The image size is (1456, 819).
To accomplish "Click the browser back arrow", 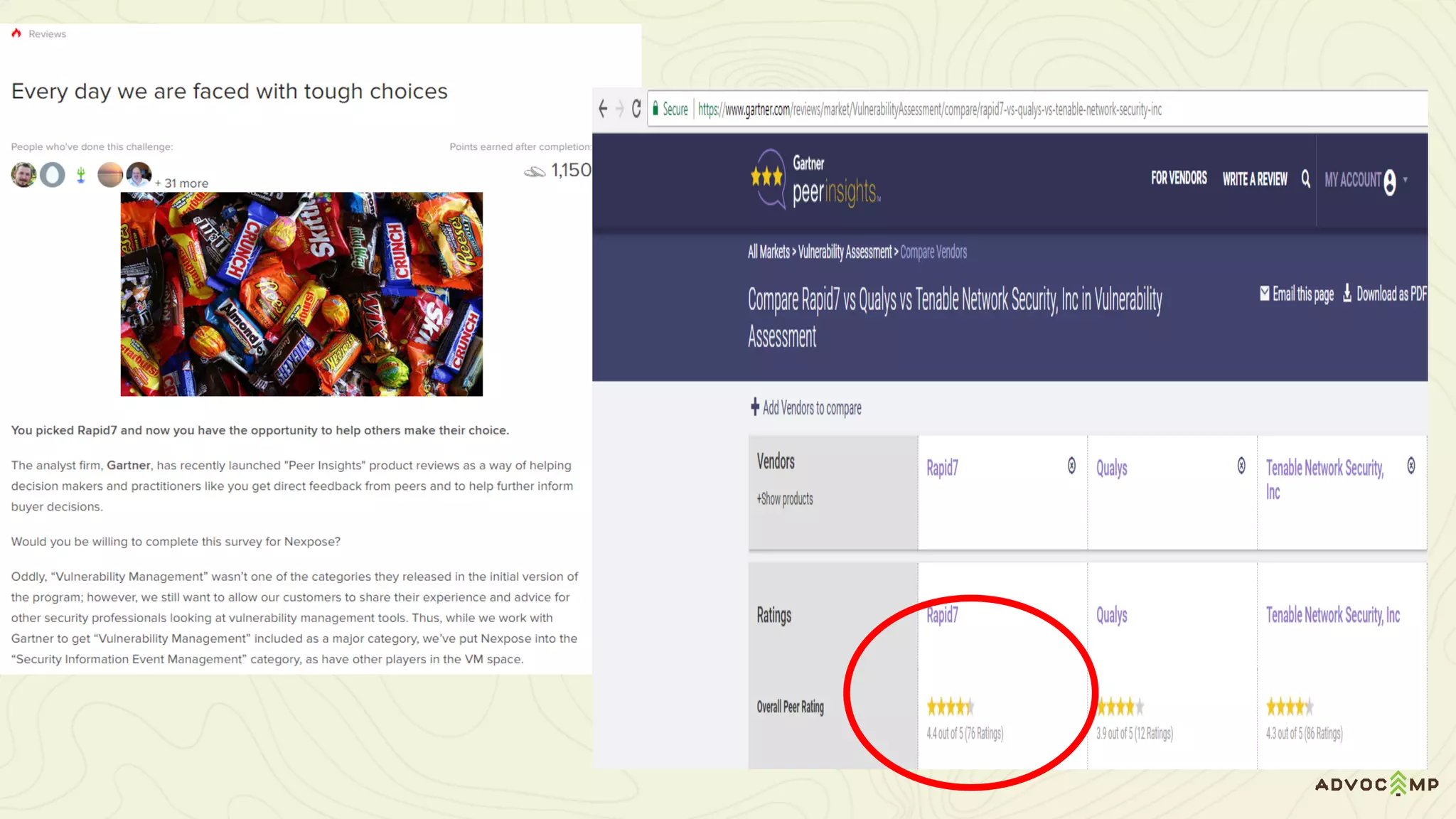I will [x=603, y=109].
